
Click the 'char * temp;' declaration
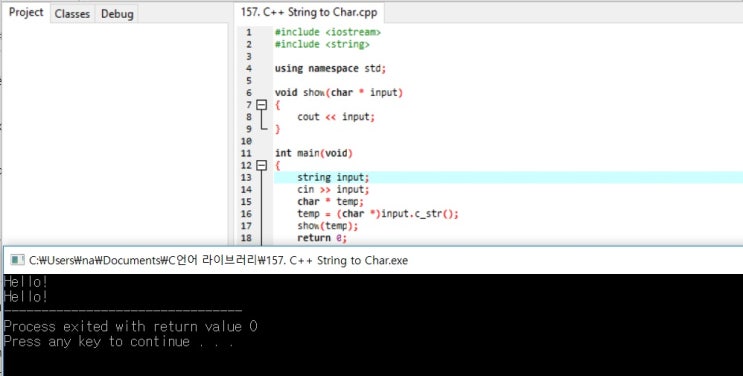tap(330, 202)
